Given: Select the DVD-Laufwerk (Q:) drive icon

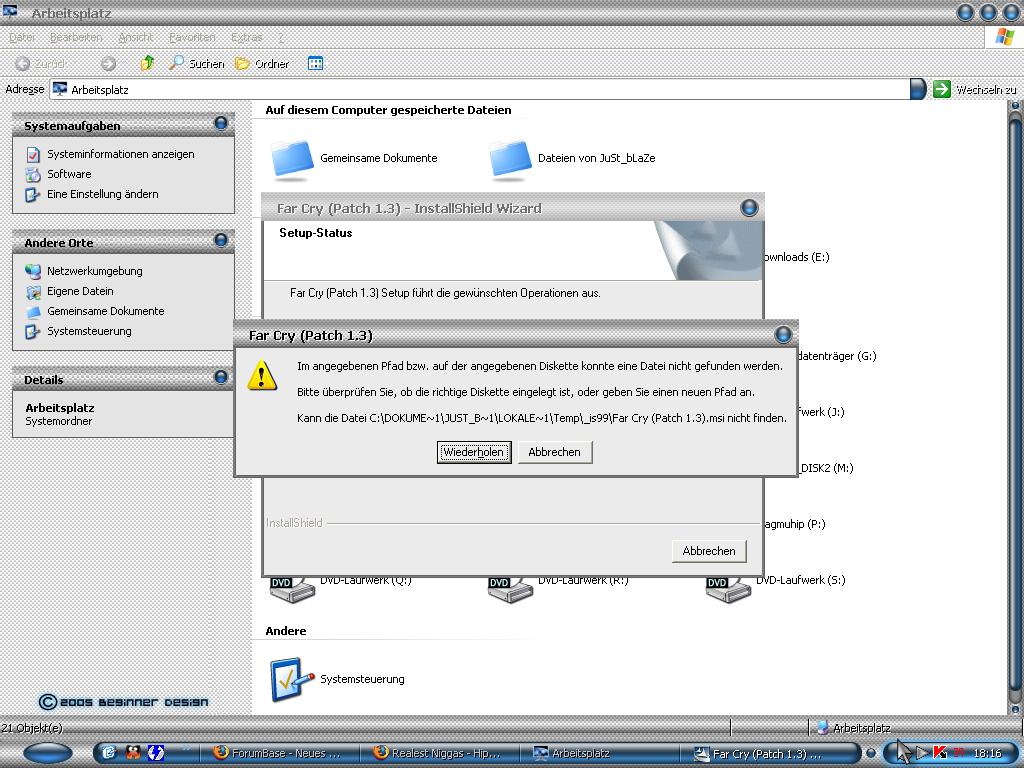Looking at the screenshot, I should coord(292,590).
